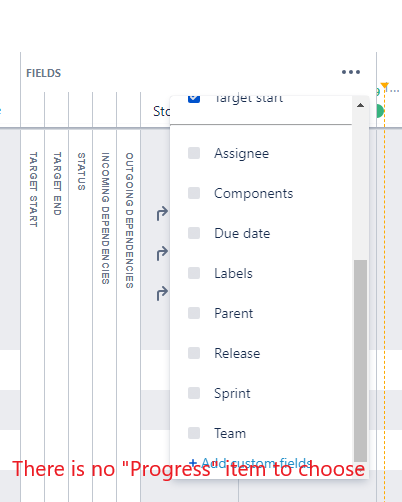Click the Incoming Dependencies column header

coord(105,218)
